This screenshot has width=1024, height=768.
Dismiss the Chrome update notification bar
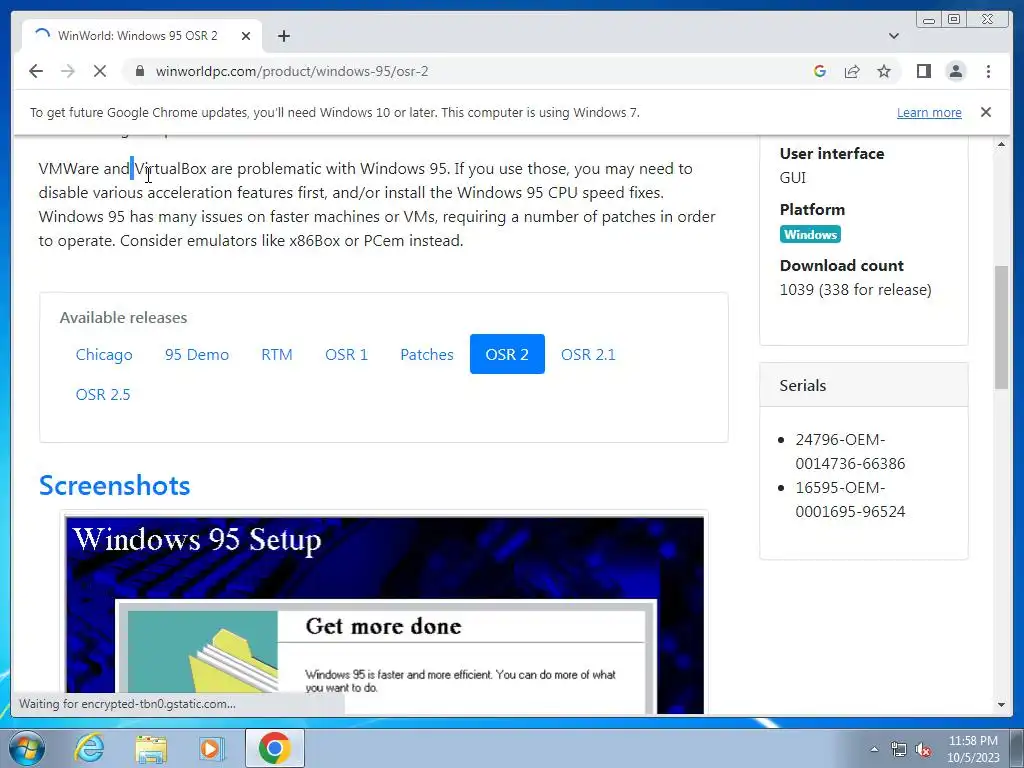(x=985, y=112)
